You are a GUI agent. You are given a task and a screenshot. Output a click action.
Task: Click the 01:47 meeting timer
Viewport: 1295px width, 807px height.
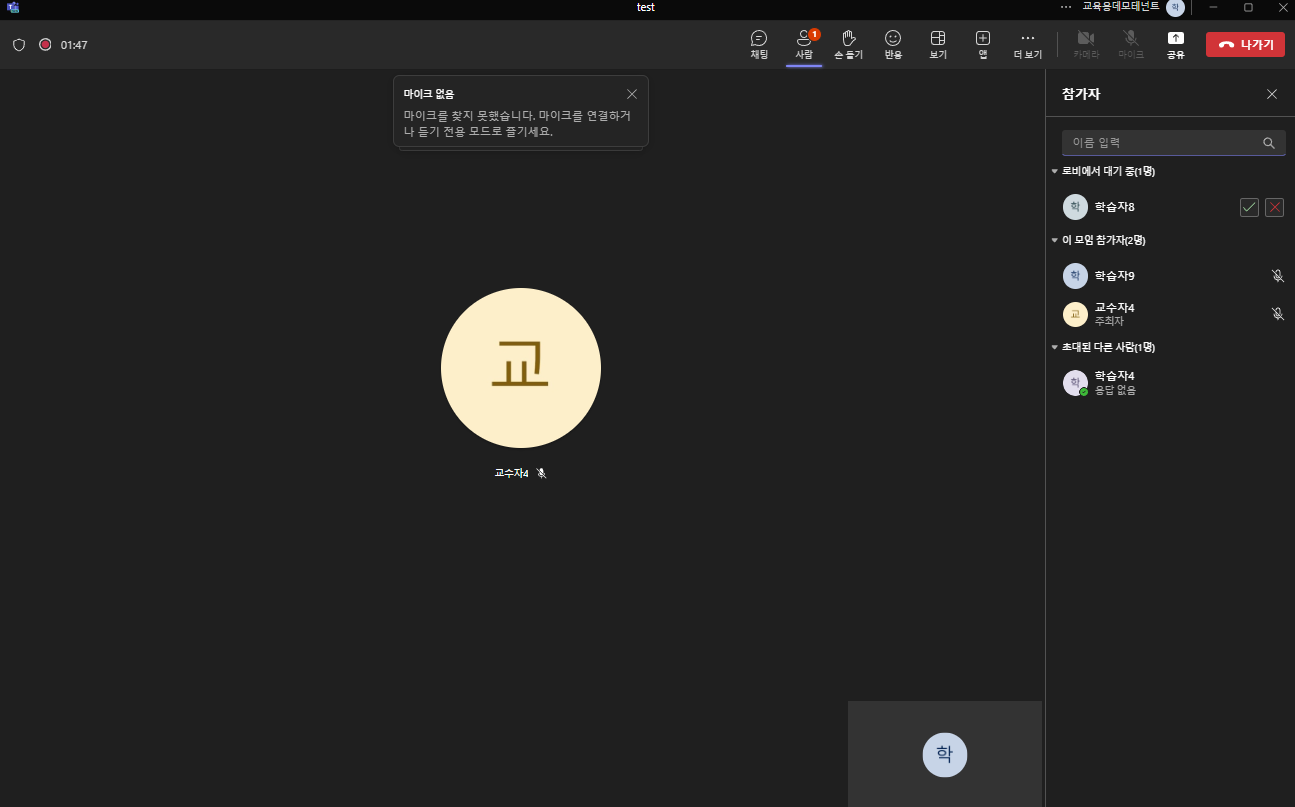(x=74, y=45)
